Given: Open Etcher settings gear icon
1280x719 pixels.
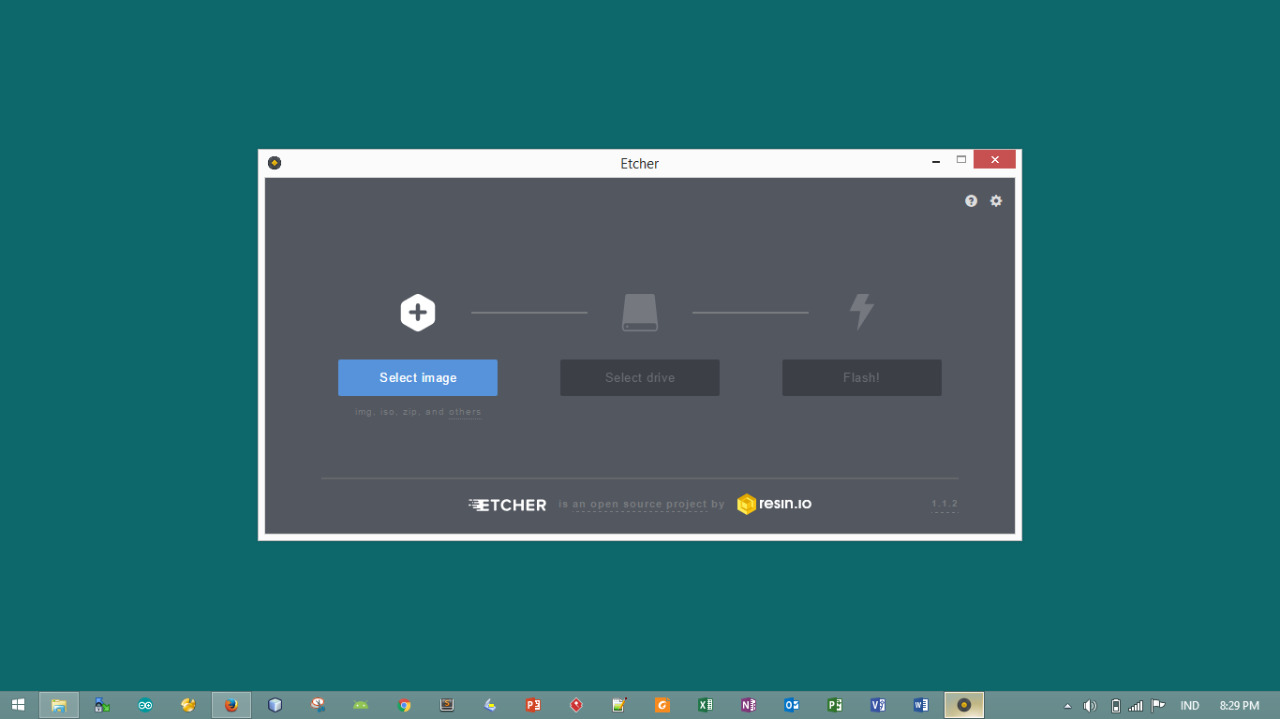Looking at the screenshot, I should click(x=996, y=201).
